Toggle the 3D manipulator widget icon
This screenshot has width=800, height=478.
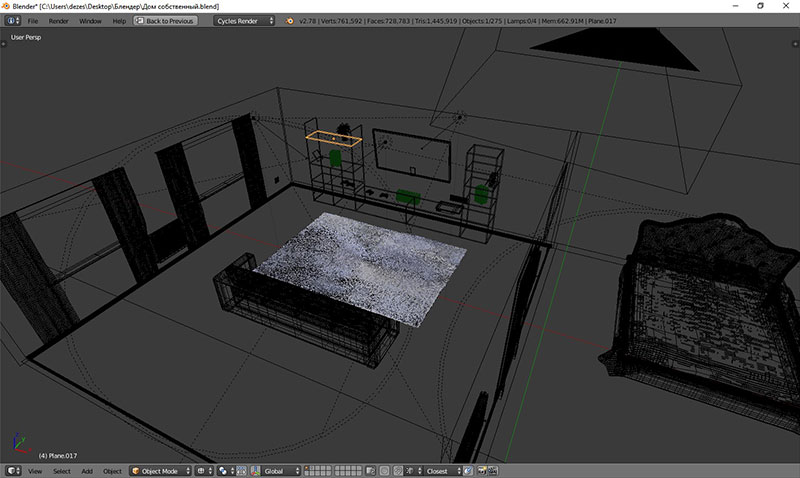(x=243, y=470)
